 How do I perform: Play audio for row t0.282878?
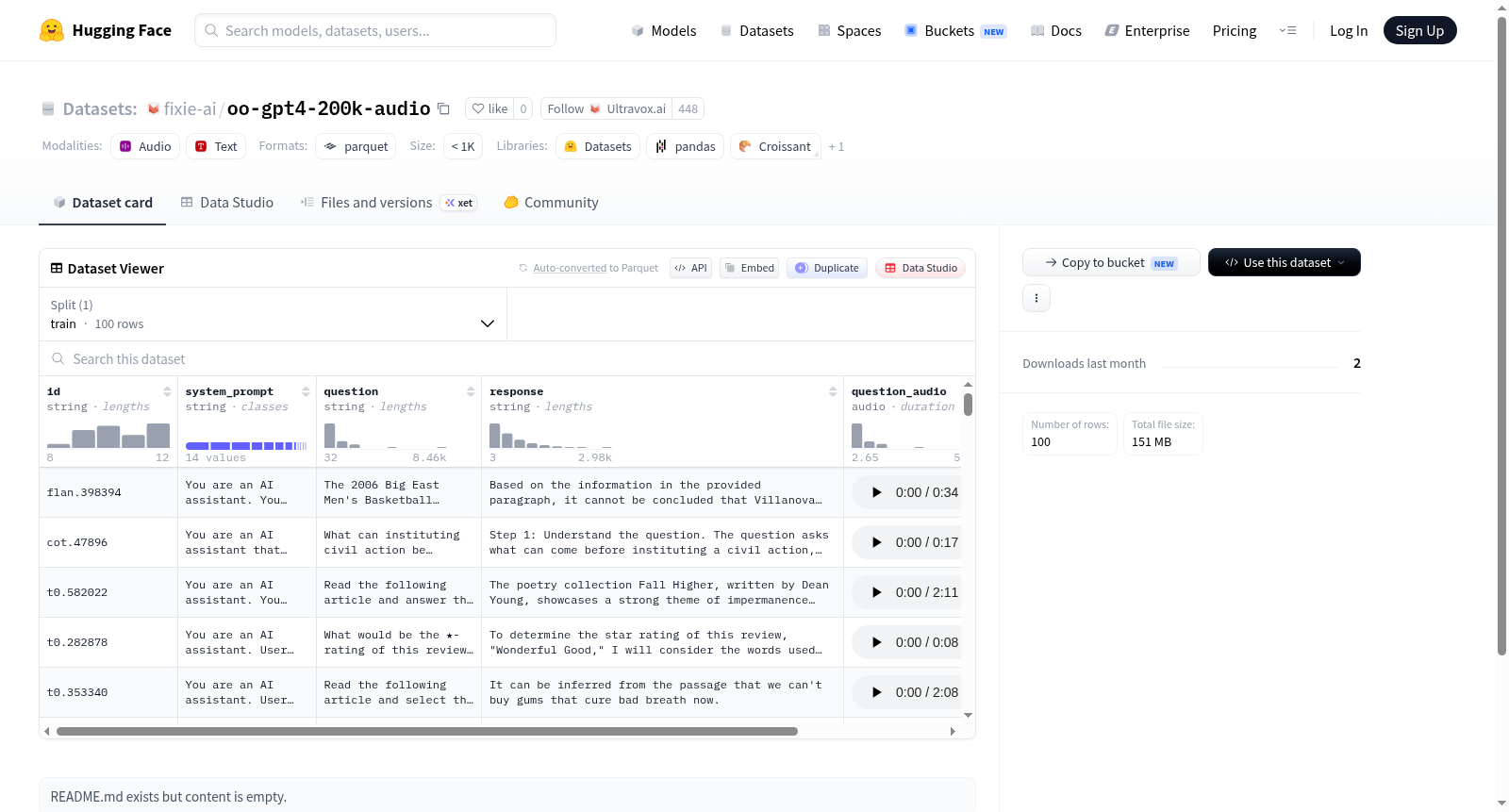click(x=876, y=642)
